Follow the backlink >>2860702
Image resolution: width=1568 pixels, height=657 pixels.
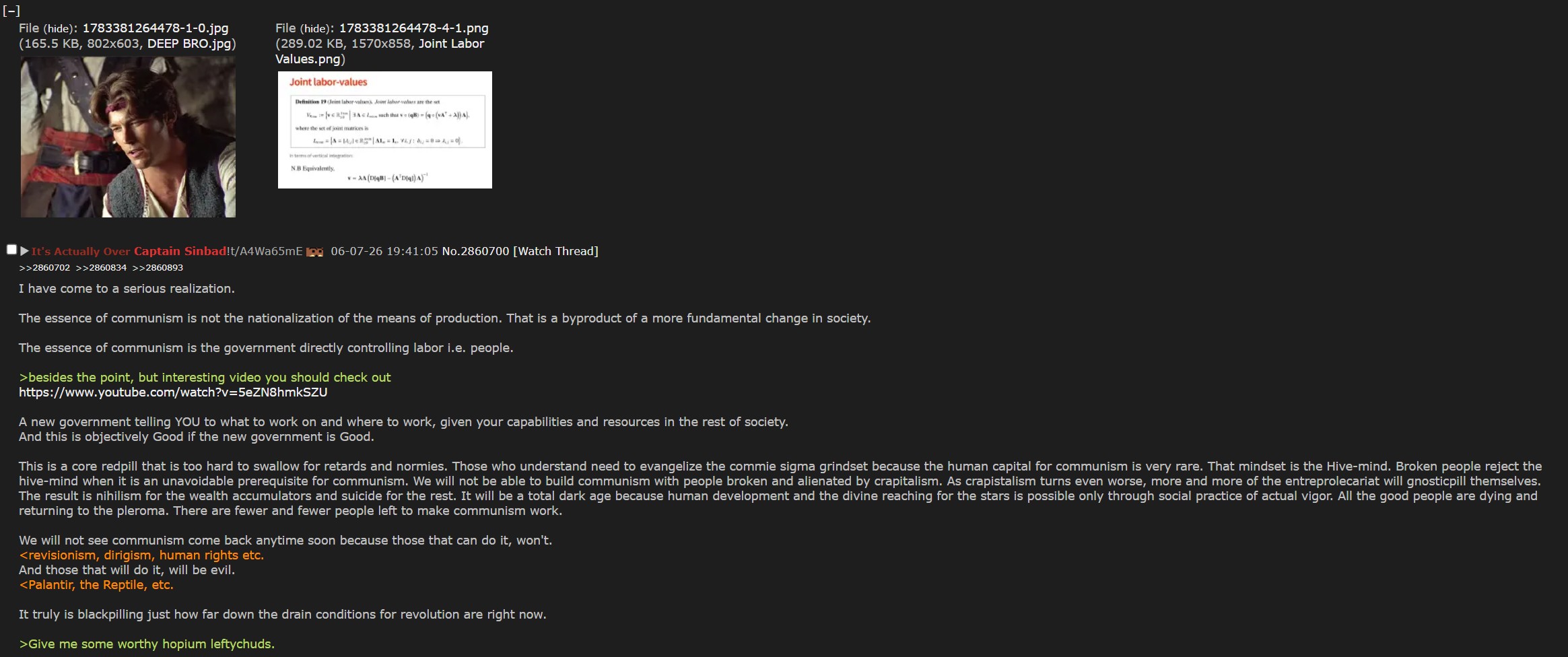(x=44, y=268)
